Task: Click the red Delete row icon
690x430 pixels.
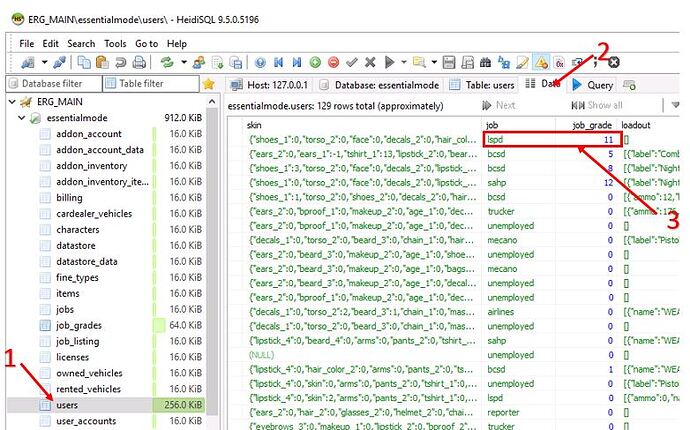Action: 334,62
